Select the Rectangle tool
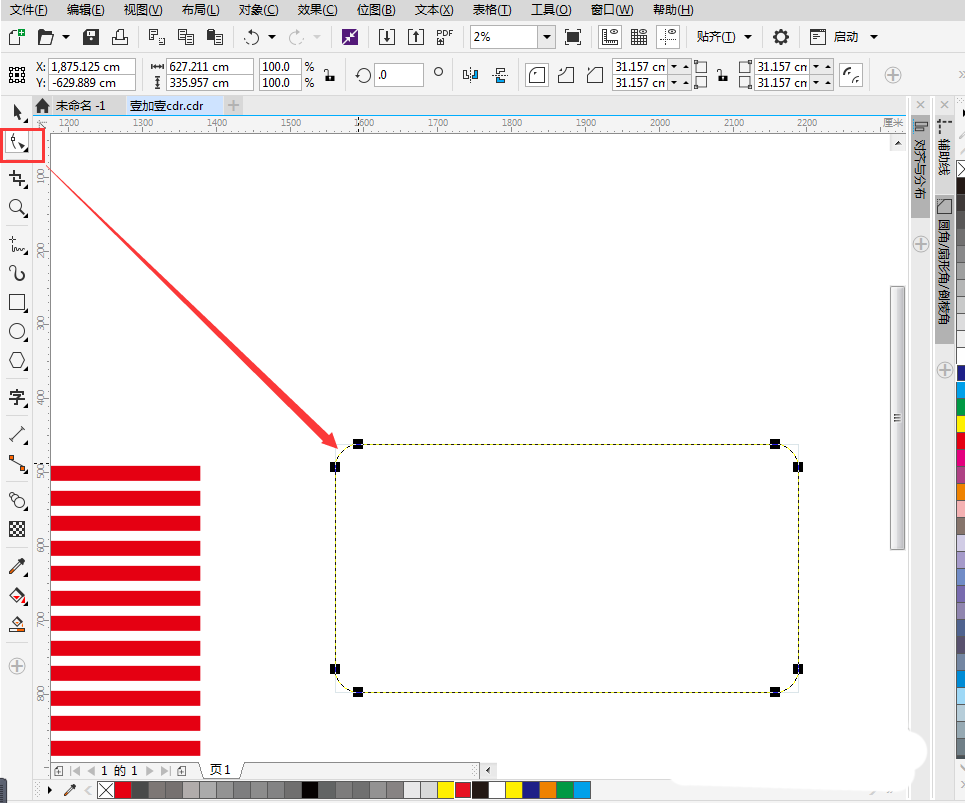 [18, 303]
